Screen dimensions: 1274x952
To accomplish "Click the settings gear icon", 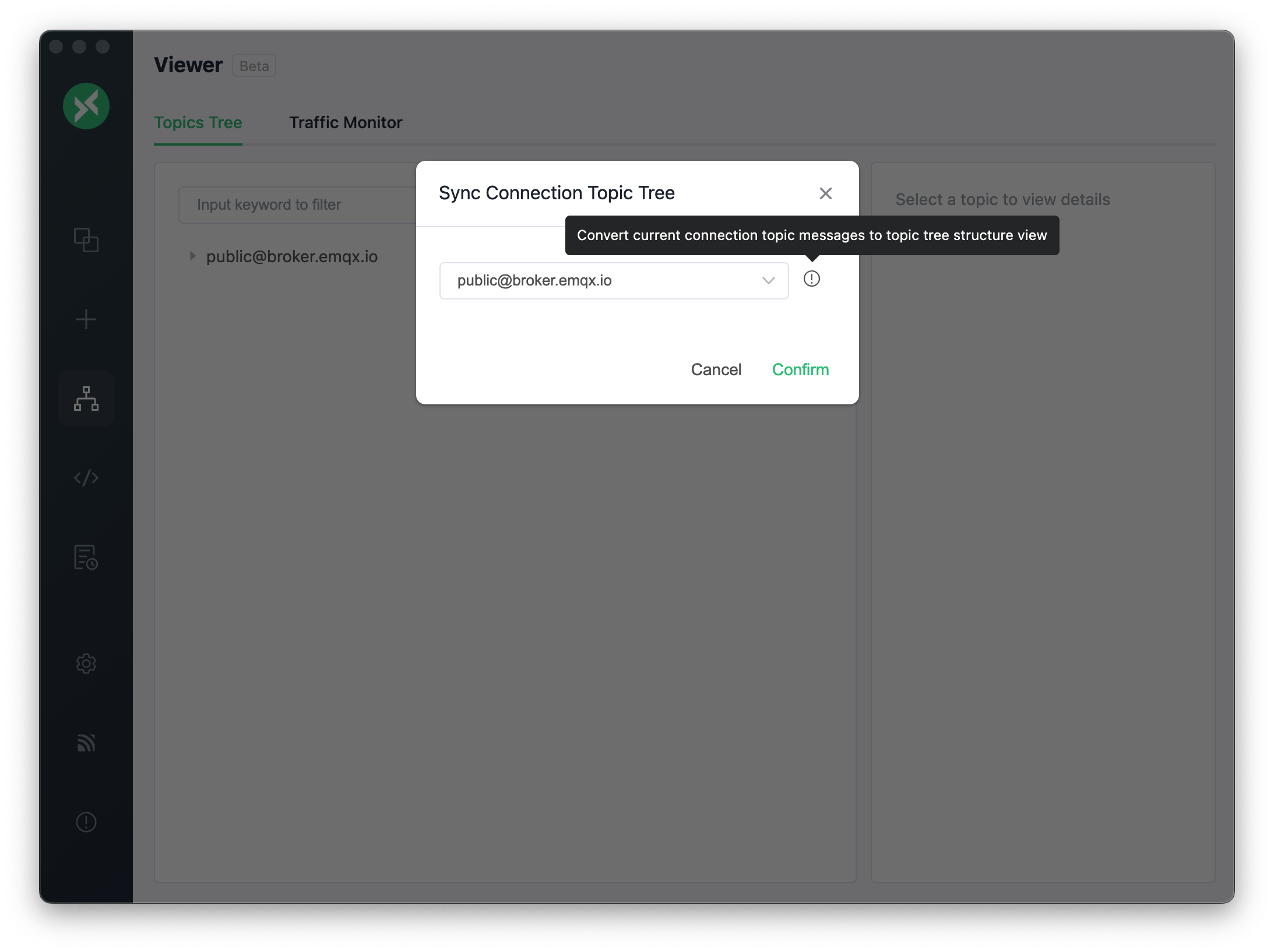I will pos(86,663).
